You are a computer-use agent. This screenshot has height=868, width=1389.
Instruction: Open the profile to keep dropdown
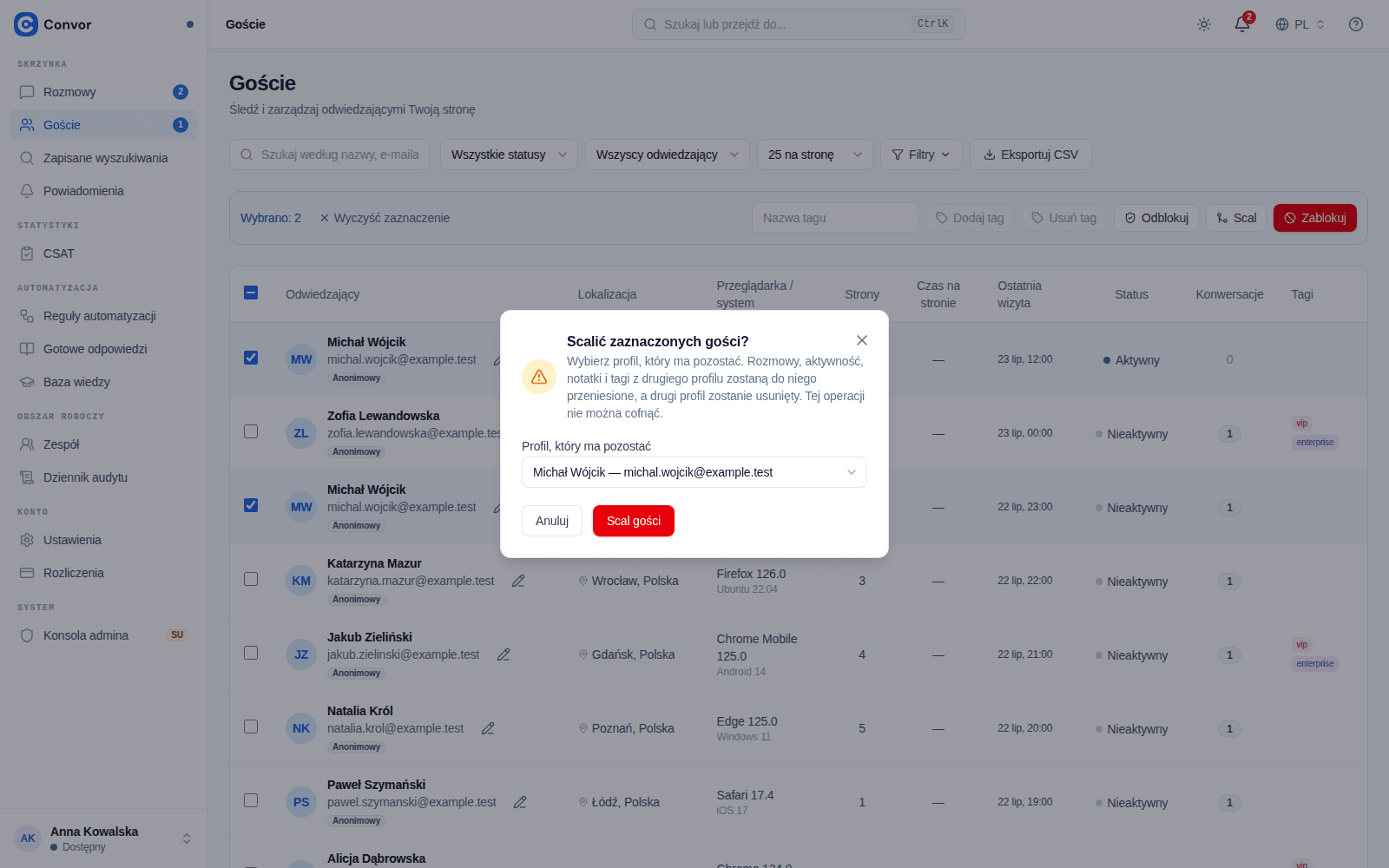click(x=694, y=472)
